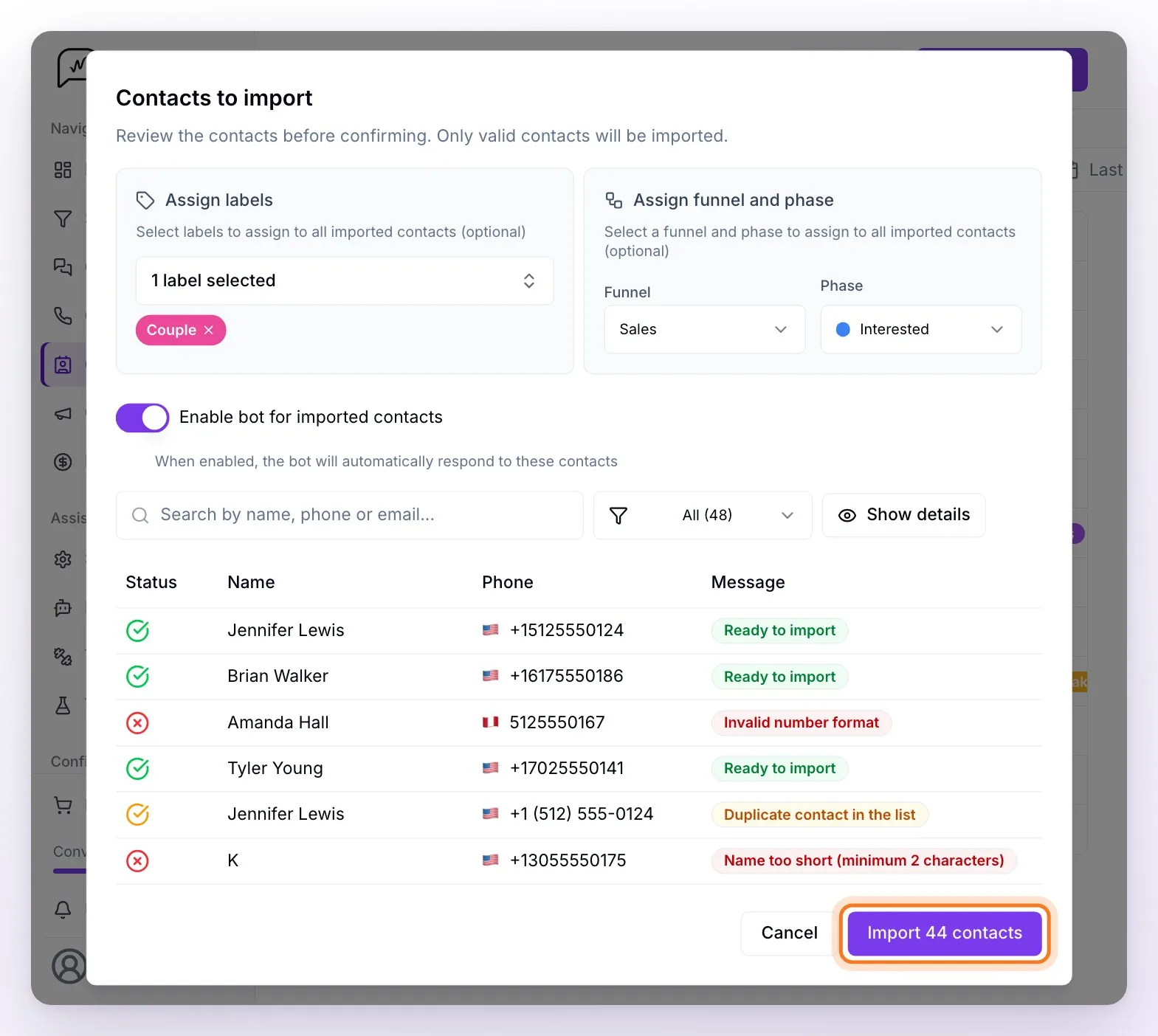
Task: Open the conversations chat bubbles sidebar icon
Action: (63, 267)
